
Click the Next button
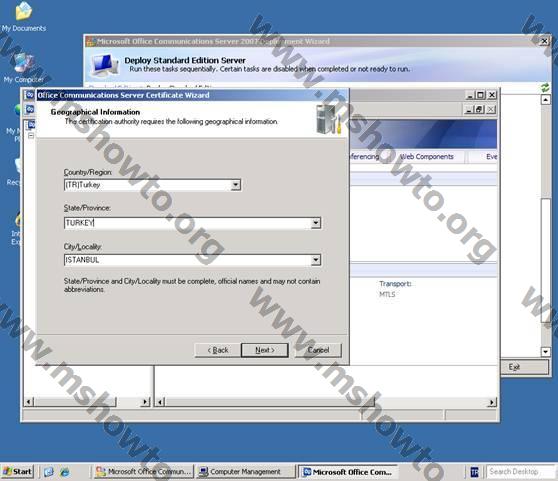click(265, 350)
